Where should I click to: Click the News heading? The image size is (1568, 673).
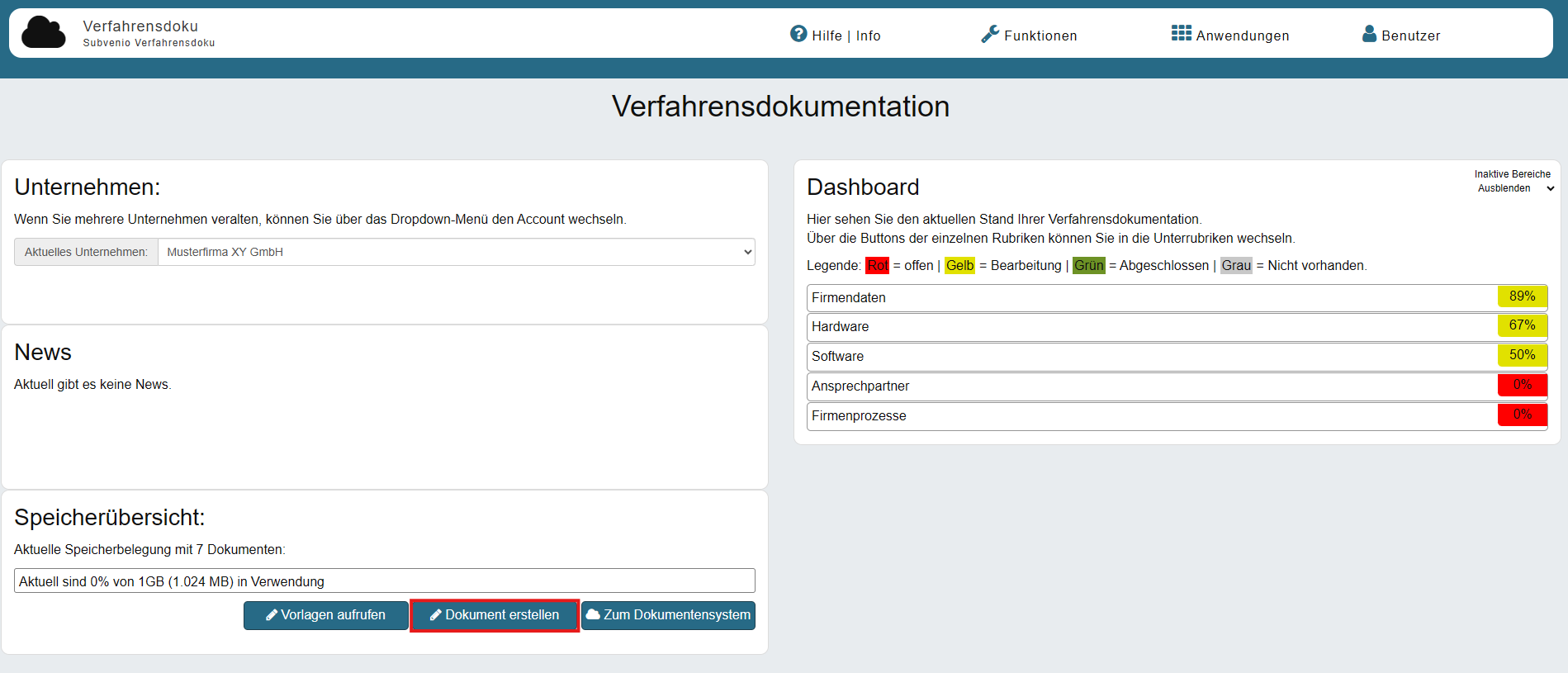(x=43, y=353)
